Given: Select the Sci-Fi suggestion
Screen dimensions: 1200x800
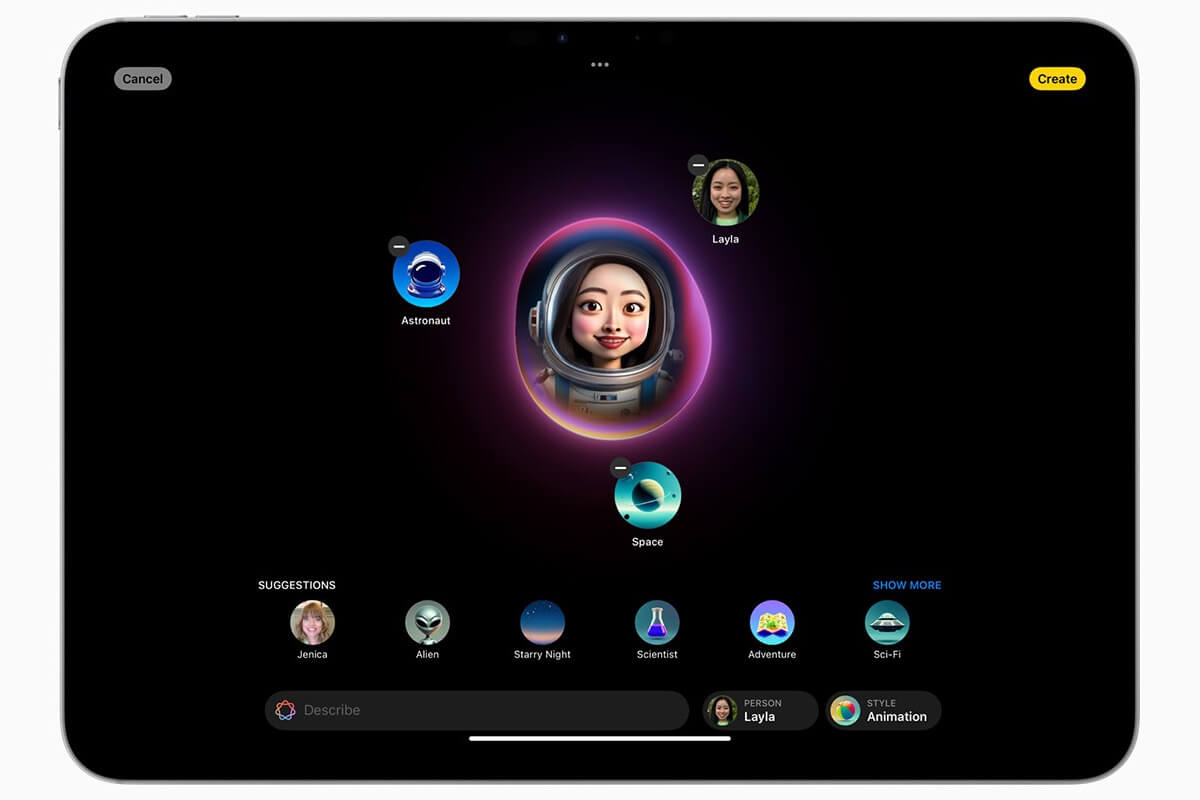Looking at the screenshot, I should coord(886,621).
